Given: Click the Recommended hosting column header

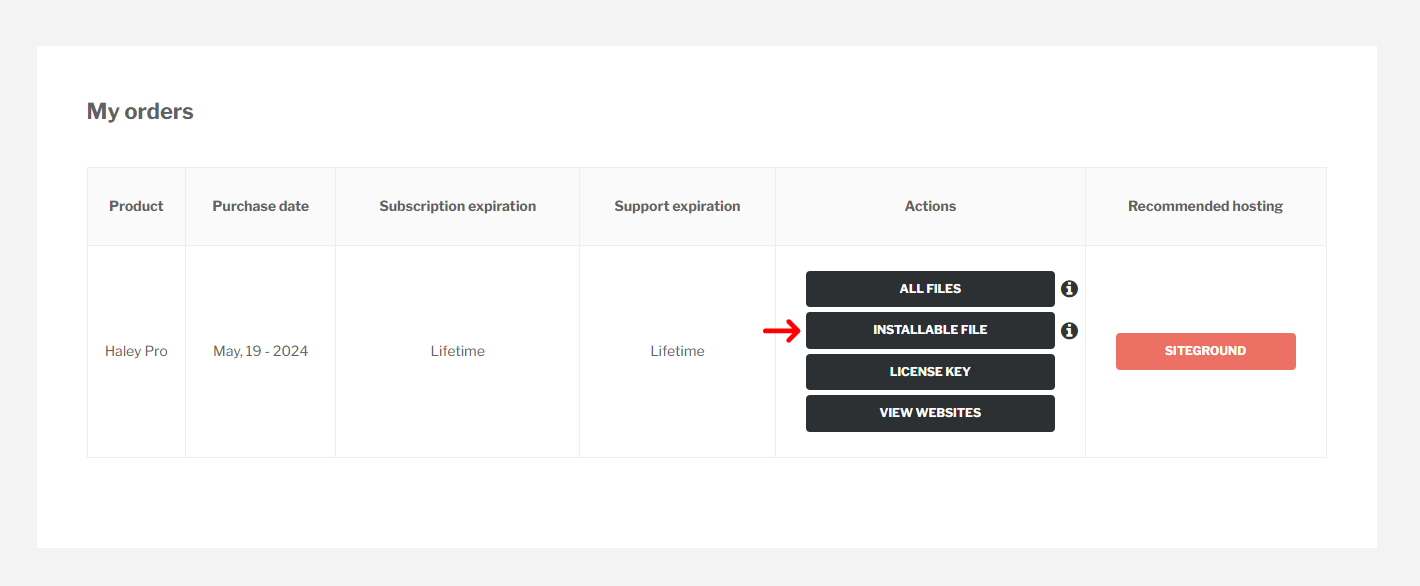Looking at the screenshot, I should [1205, 206].
